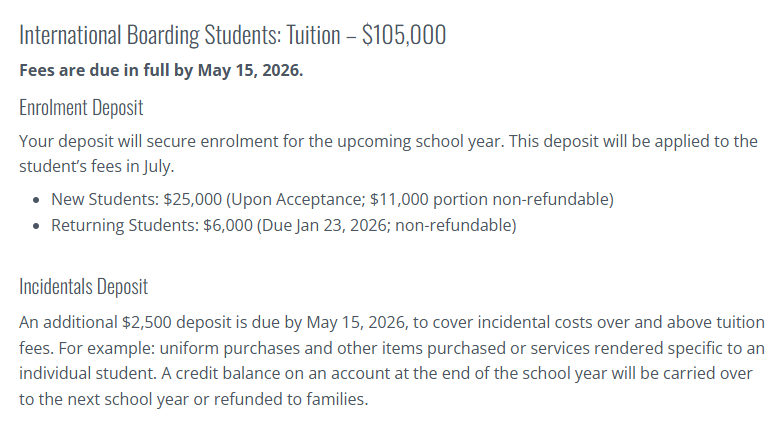Click the Returning Students $6,000 bullet item
780x431 pixels.
(x=284, y=225)
